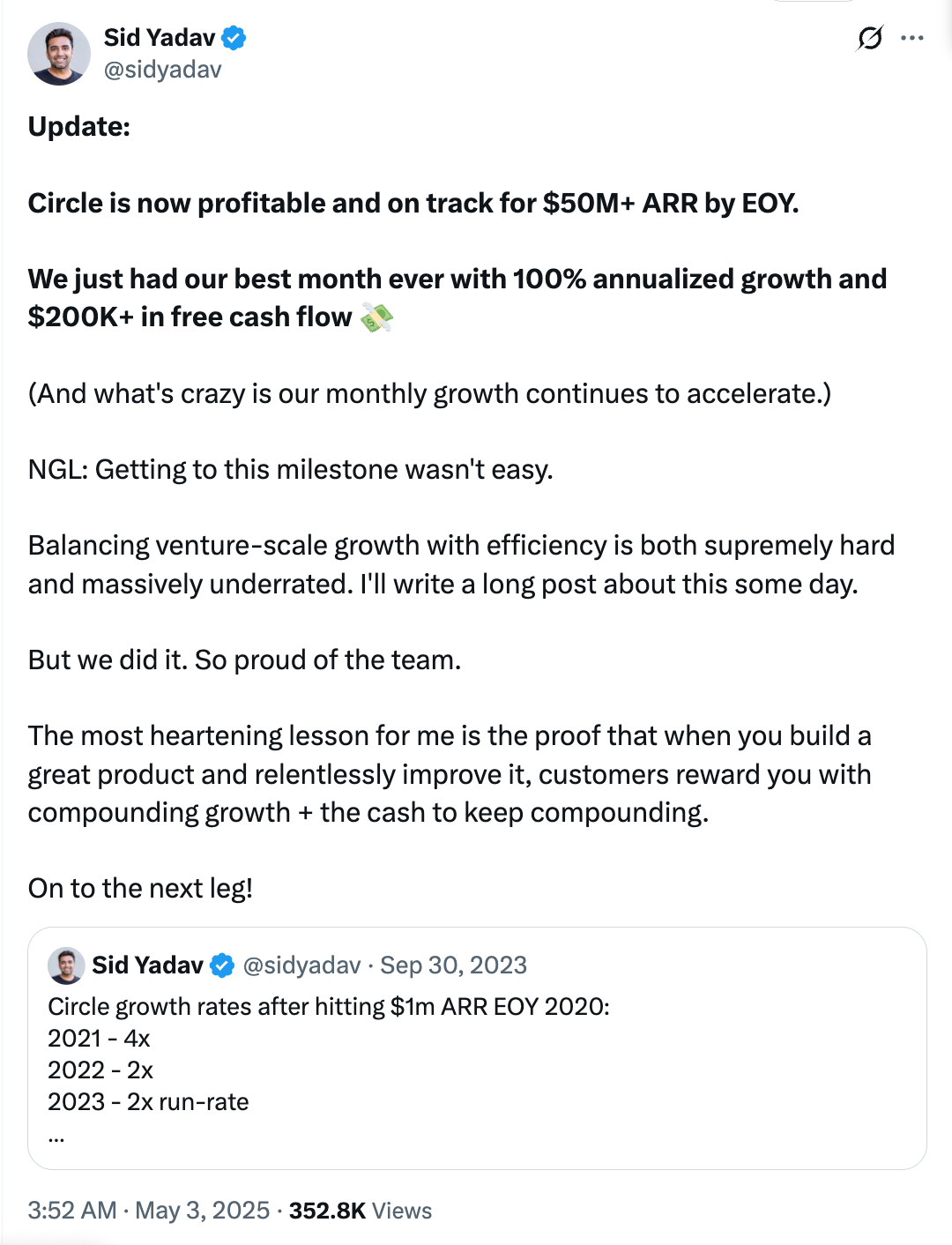Open Sid Yadav's profile via top display name
Image resolution: width=952 pixels, height=1245 pixels.
pyautogui.click(x=160, y=38)
